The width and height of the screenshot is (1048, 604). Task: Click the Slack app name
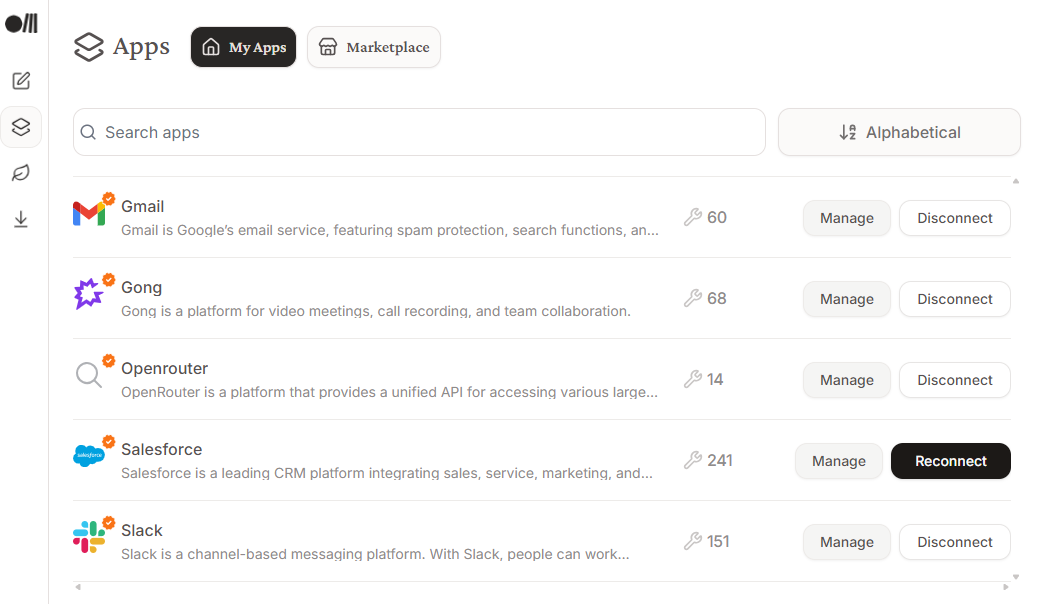click(142, 530)
